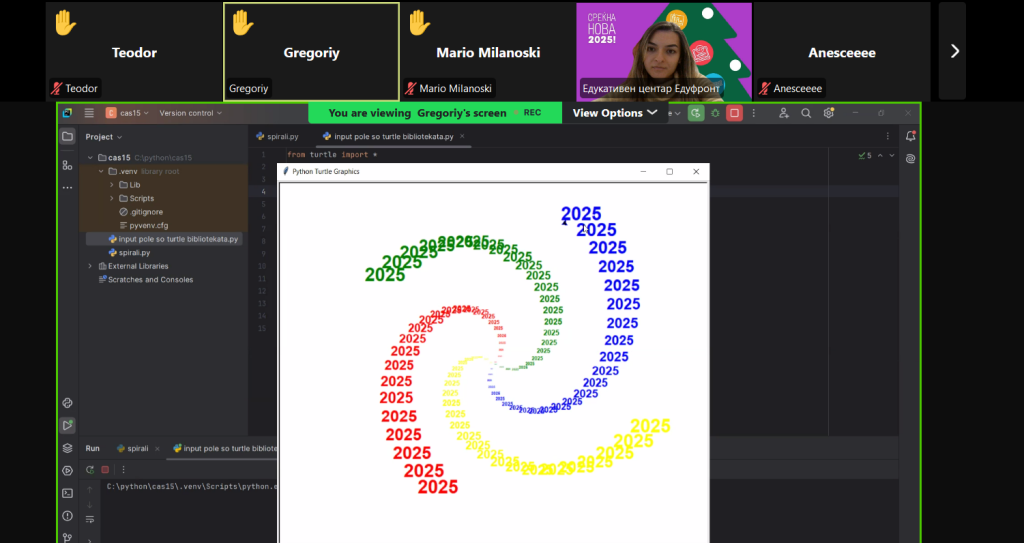Close the Python Turtle Graphics window
1024x543 pixels.
point(696,171)
